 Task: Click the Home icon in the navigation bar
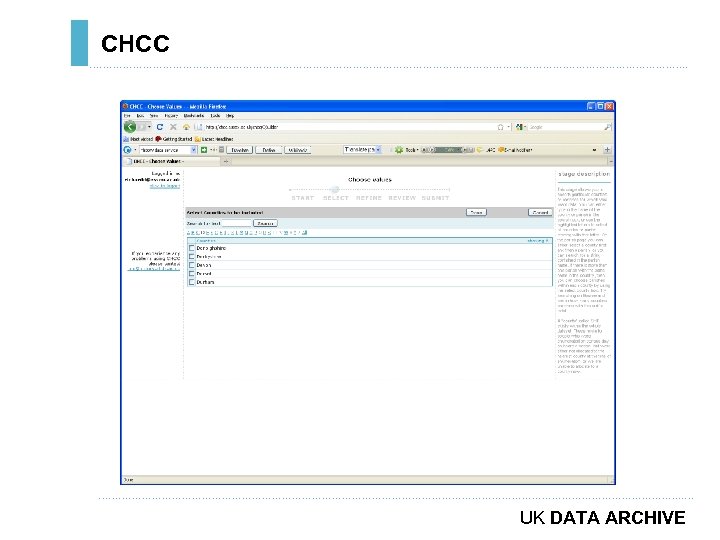tap(186, 127)
